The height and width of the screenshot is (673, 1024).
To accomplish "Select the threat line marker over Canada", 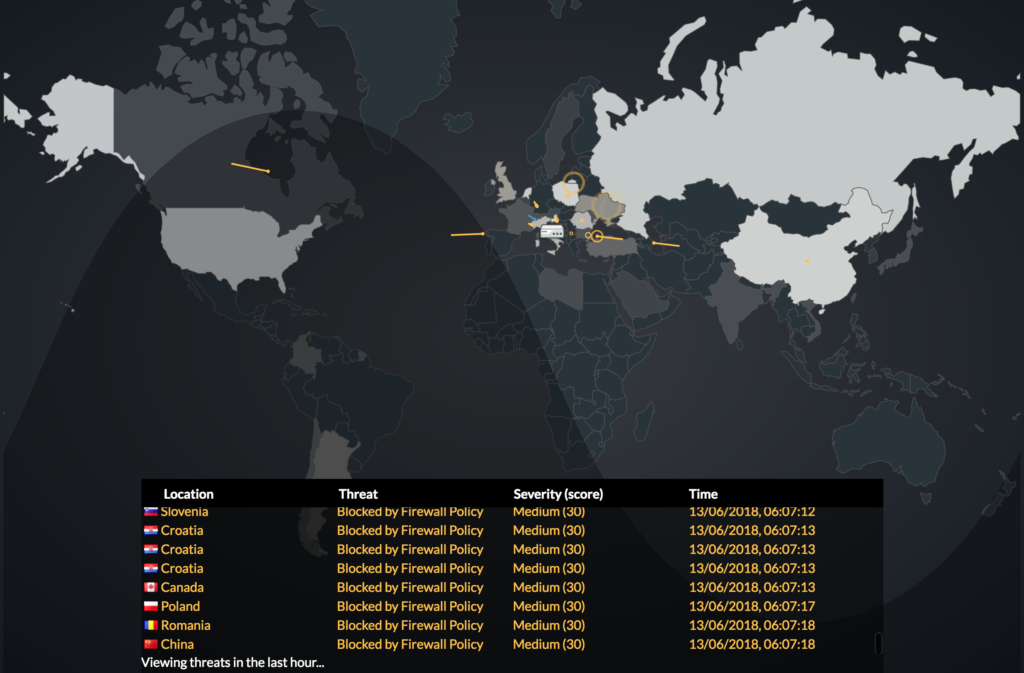I will click(x=251, y=168).
